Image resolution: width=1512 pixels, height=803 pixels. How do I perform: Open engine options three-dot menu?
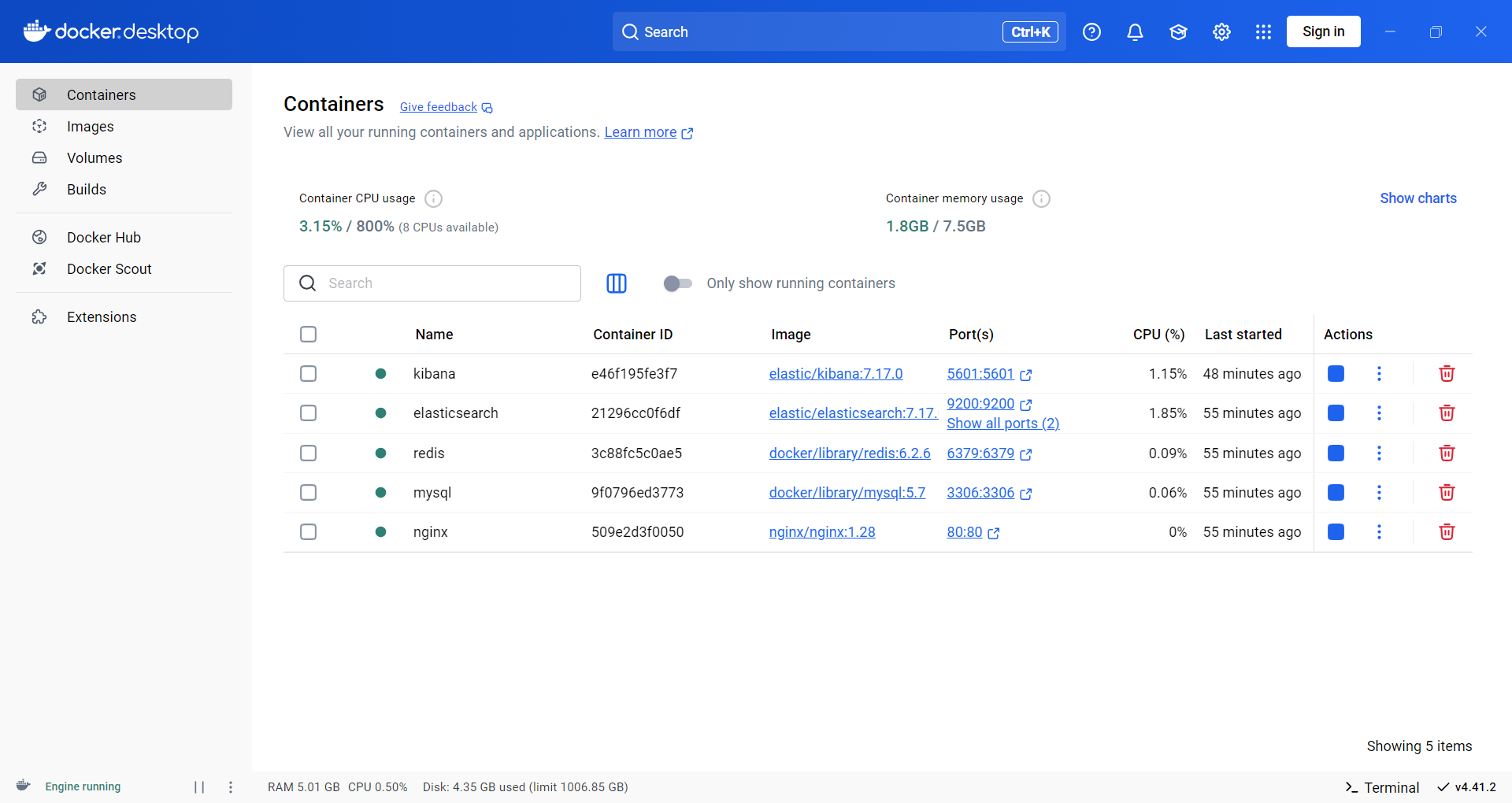(231, 787)
